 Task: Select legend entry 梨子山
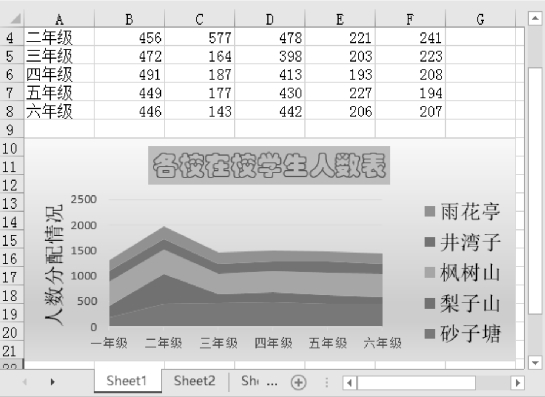(x=463, y=303)
